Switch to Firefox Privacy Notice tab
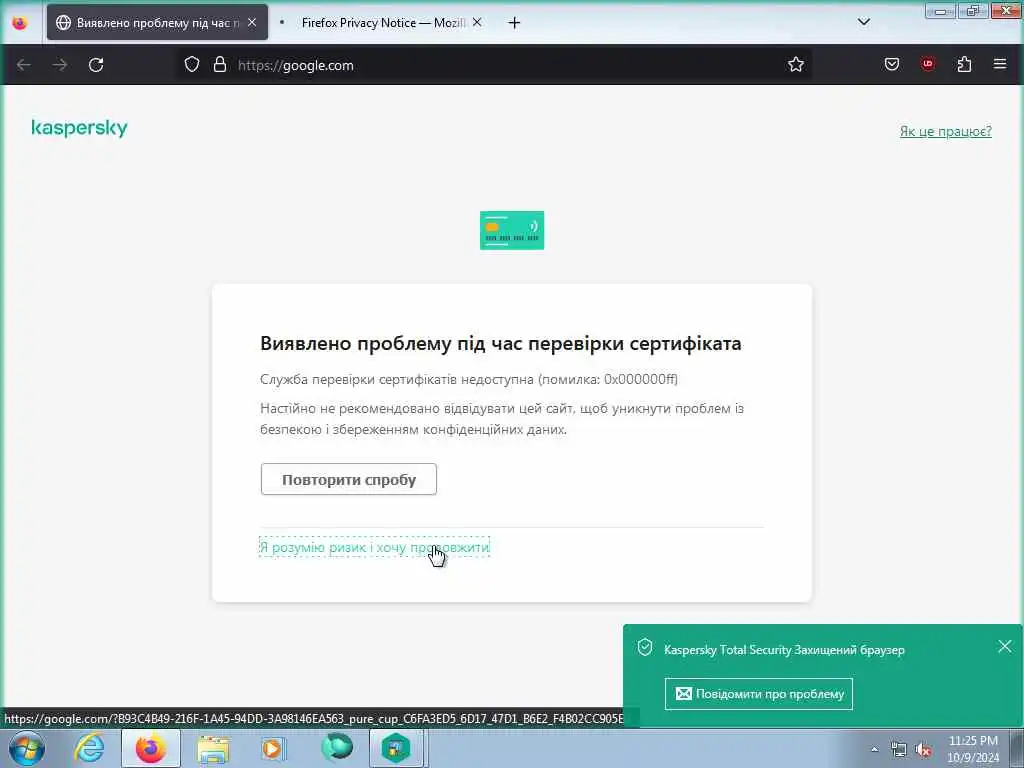This screenshot has width=1024, height=768. 382,23
